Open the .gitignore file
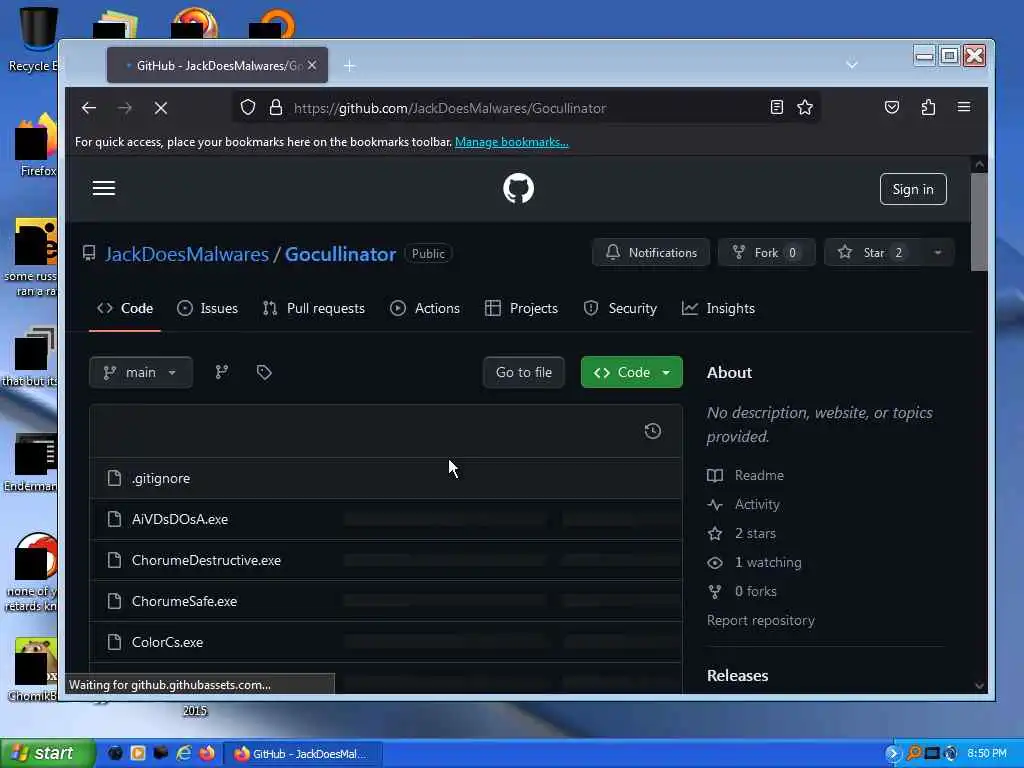 (161, 478)
